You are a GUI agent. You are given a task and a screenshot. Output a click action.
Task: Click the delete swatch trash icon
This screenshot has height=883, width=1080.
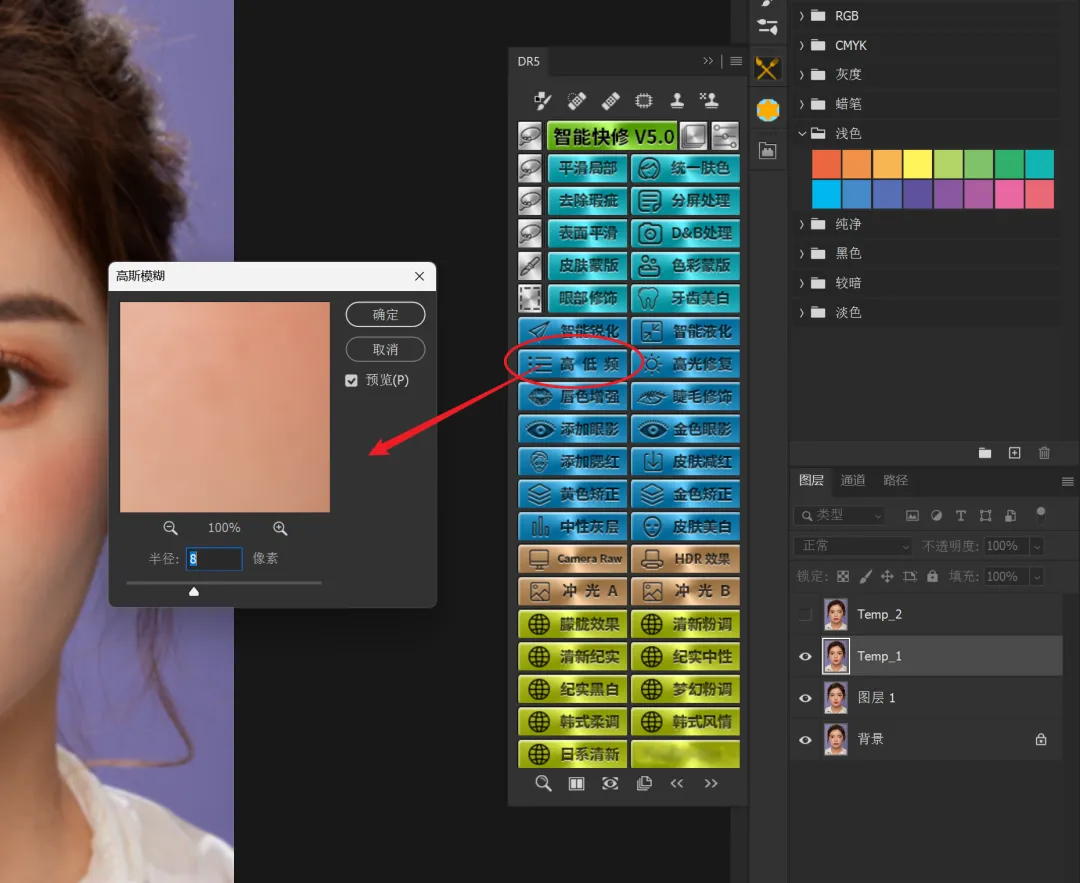click(x=1044, y=453)
